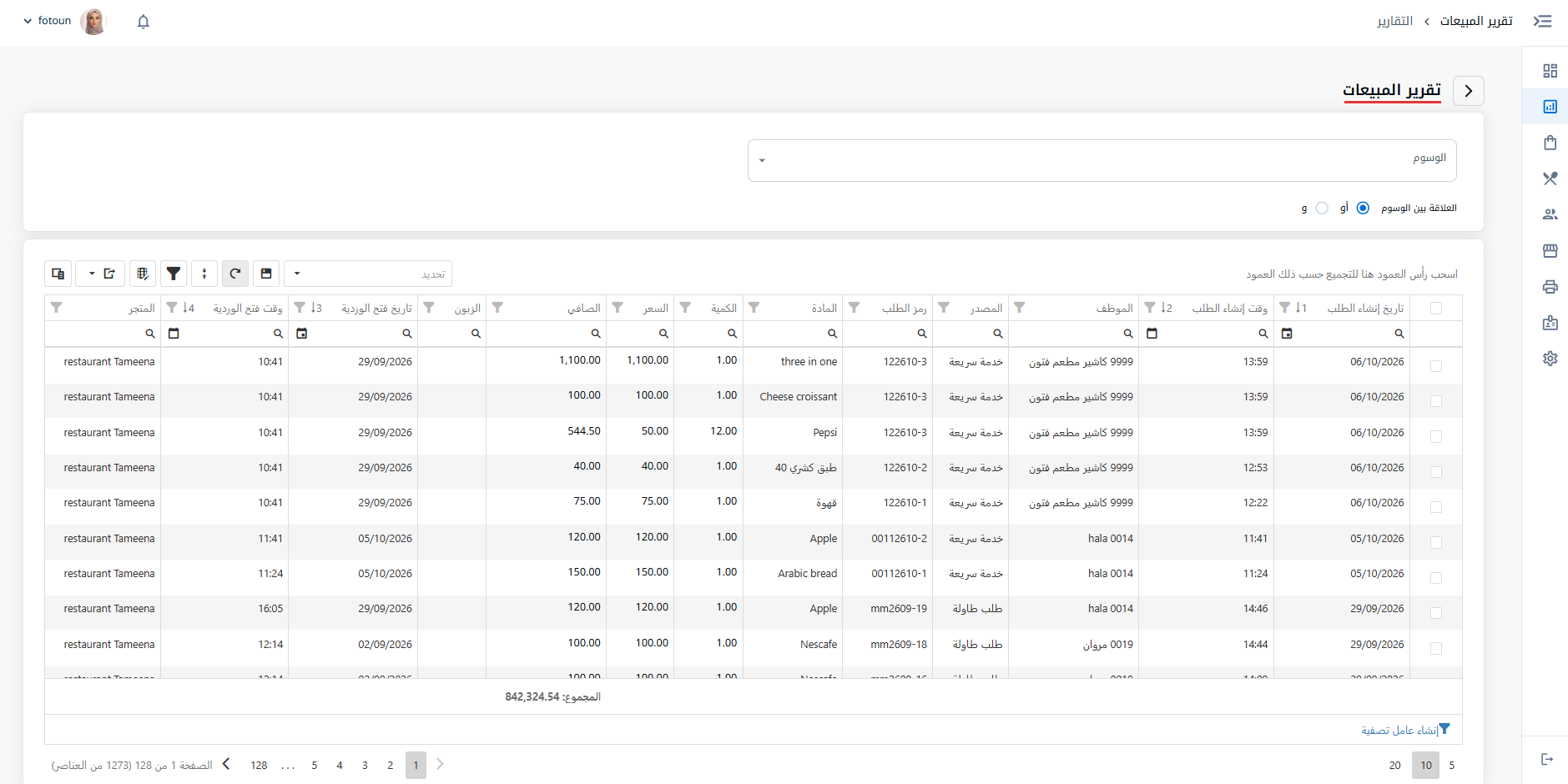Image resolution: width=1568 pixels, height=784 pixels.
Task: Set page size to 20
Action: pos(1394,765)
